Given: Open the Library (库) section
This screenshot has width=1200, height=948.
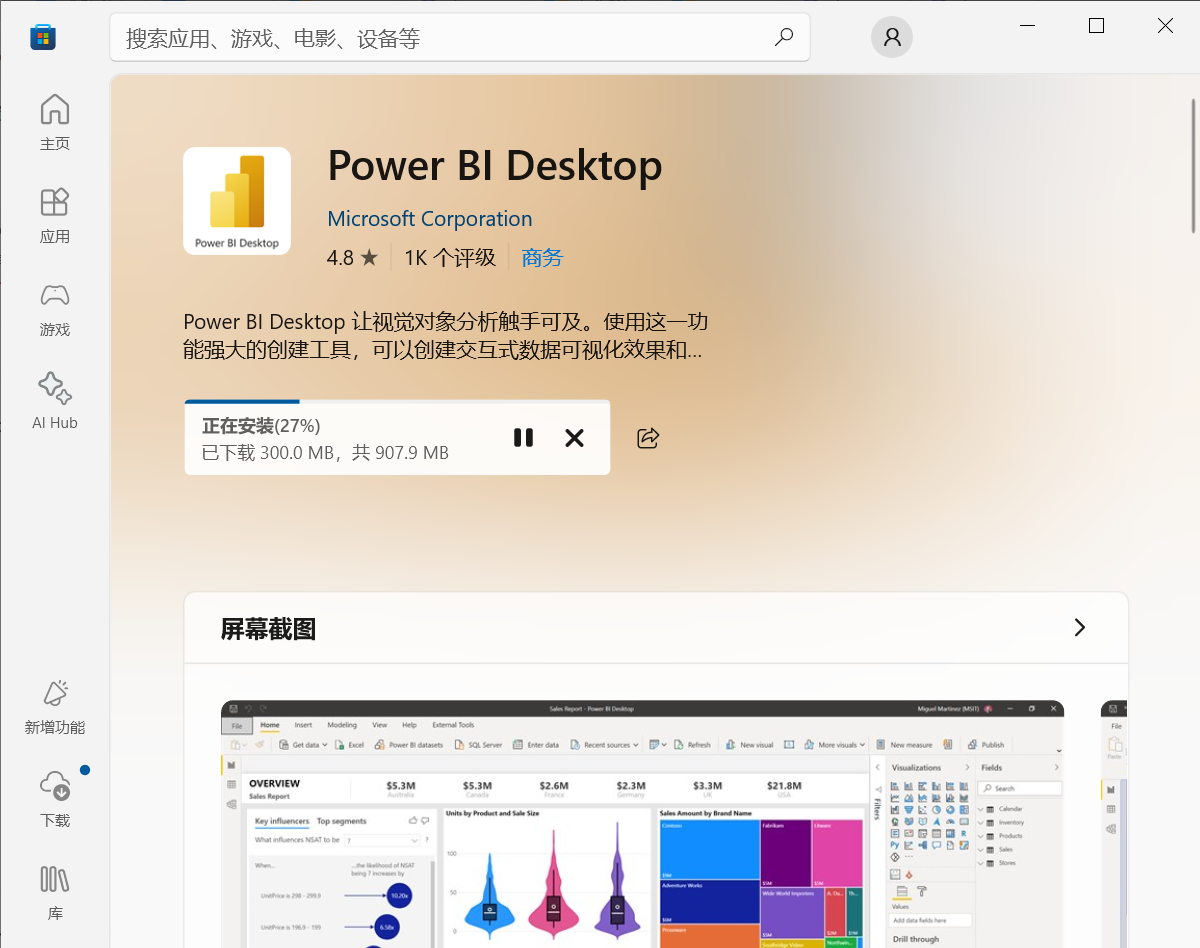Looking at the screenshot, I should (55, 893).
